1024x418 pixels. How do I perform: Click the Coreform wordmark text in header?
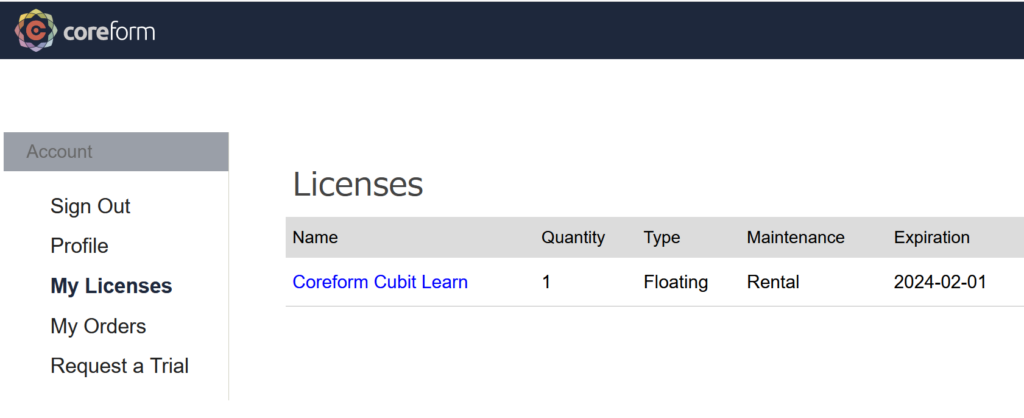(108, 32)
